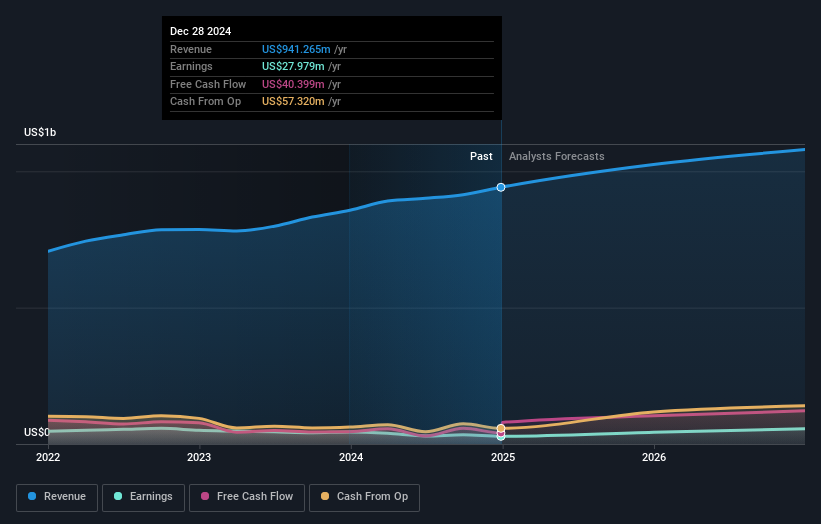
Task: Toggle the Earnings legend button
Action: point(143,497)
